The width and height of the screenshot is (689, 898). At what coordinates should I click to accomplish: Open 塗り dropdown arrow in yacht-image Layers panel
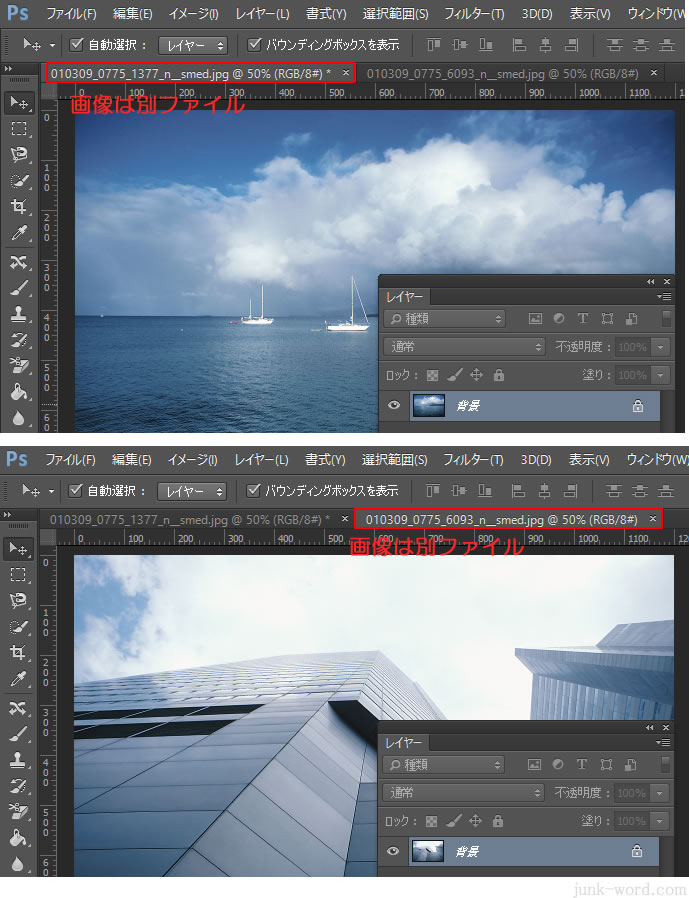661,375
